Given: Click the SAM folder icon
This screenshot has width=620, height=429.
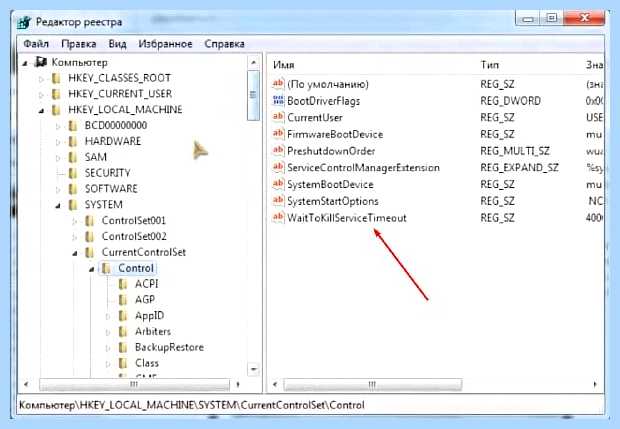Looking at the screenshot, I should [73, 157].
